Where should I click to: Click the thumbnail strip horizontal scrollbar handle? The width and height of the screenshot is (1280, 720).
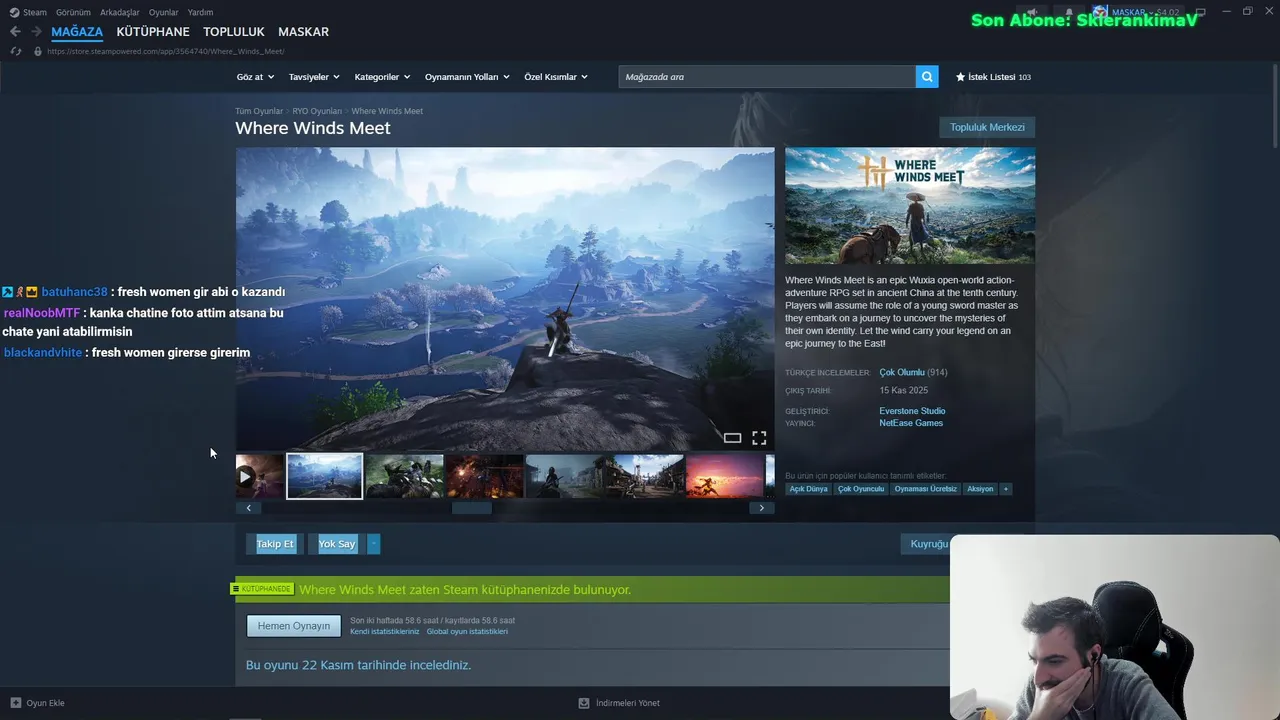(x=472, y=508)
